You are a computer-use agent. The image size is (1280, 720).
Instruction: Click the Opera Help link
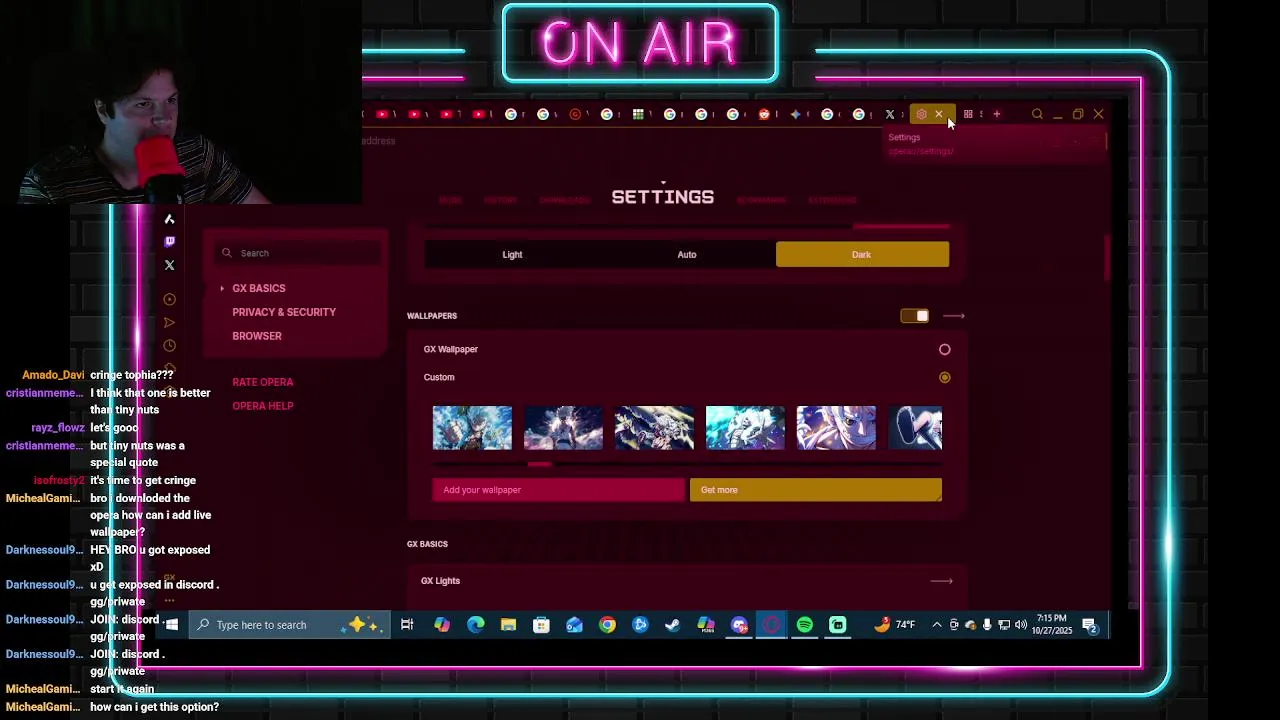pos(263,406)
